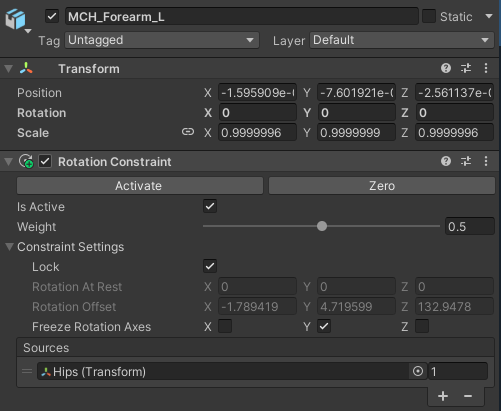This screenshot has height=411, width=501.
Task: Click the Weight label
Action: pyautogui.click(x=37, y=227)
